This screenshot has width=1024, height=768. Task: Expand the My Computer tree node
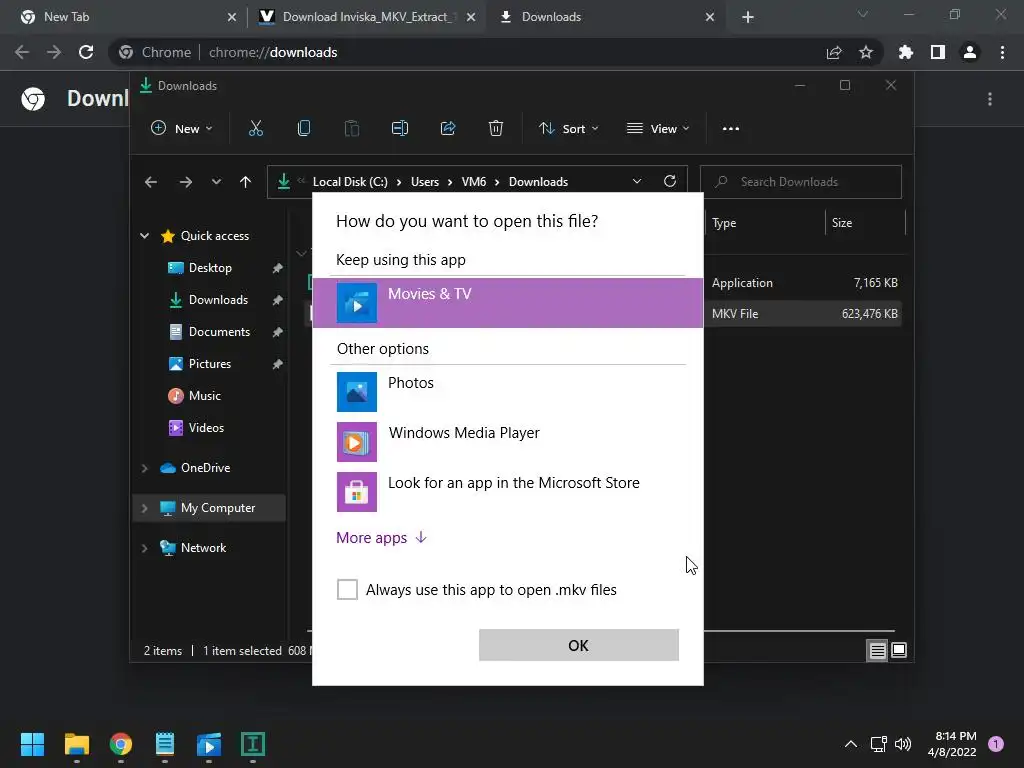click(144, 507)
